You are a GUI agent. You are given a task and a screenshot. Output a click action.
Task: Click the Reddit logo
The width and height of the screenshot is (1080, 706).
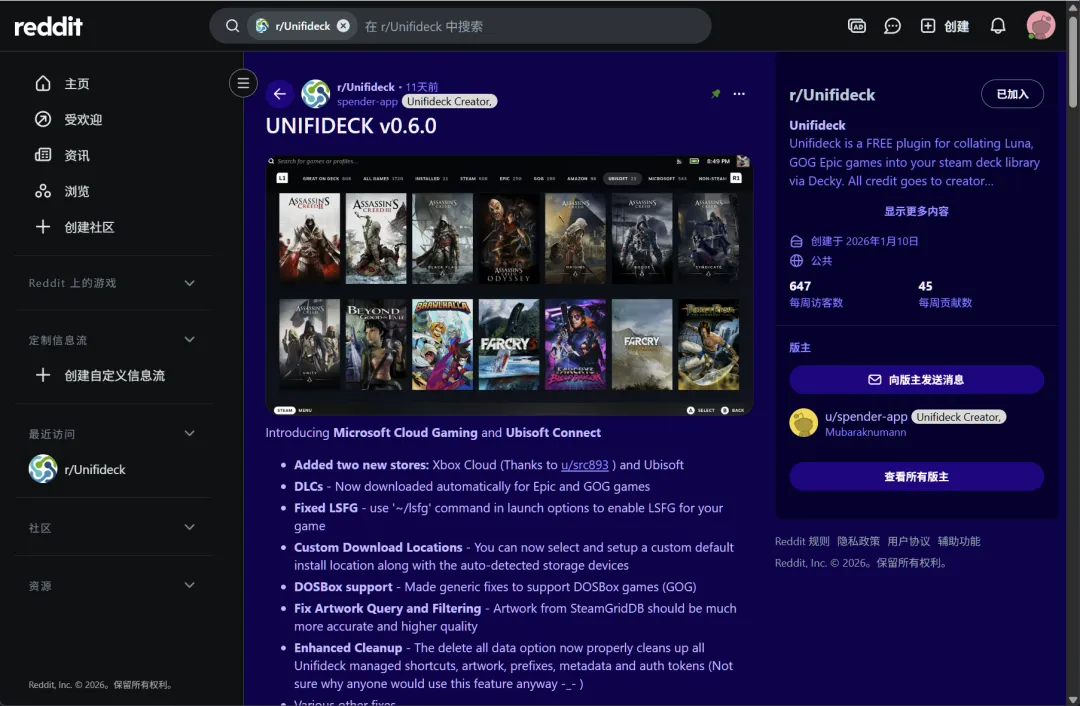pos(48,26)
